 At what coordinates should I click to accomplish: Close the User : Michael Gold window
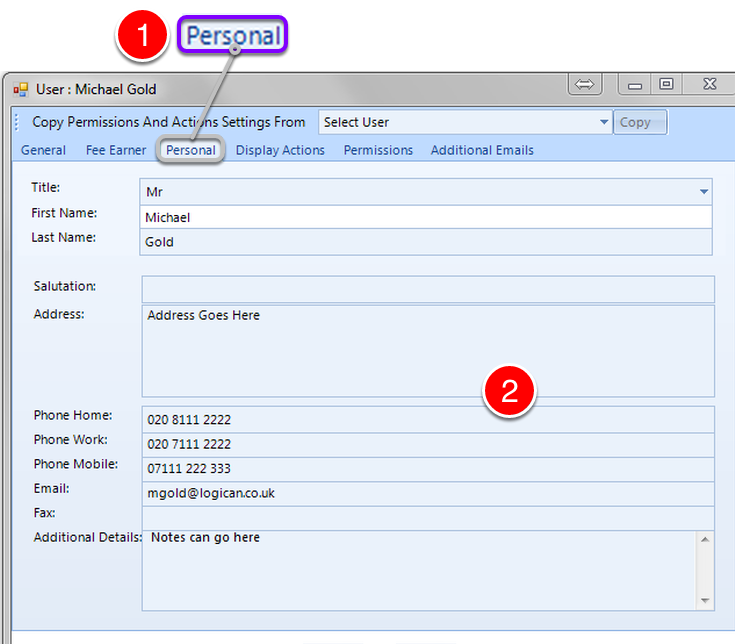point(710,84)
